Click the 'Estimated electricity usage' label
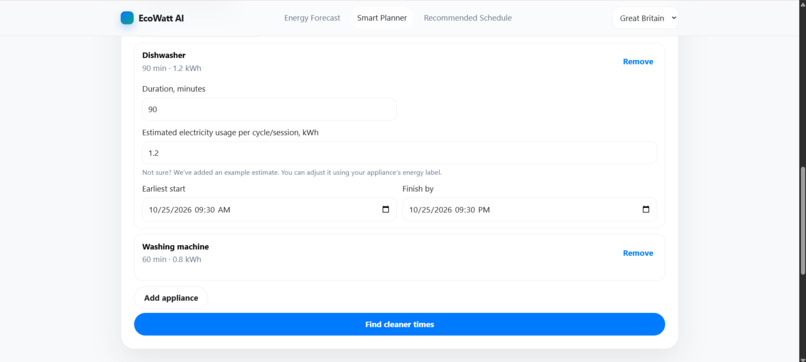 coord(230,132)
